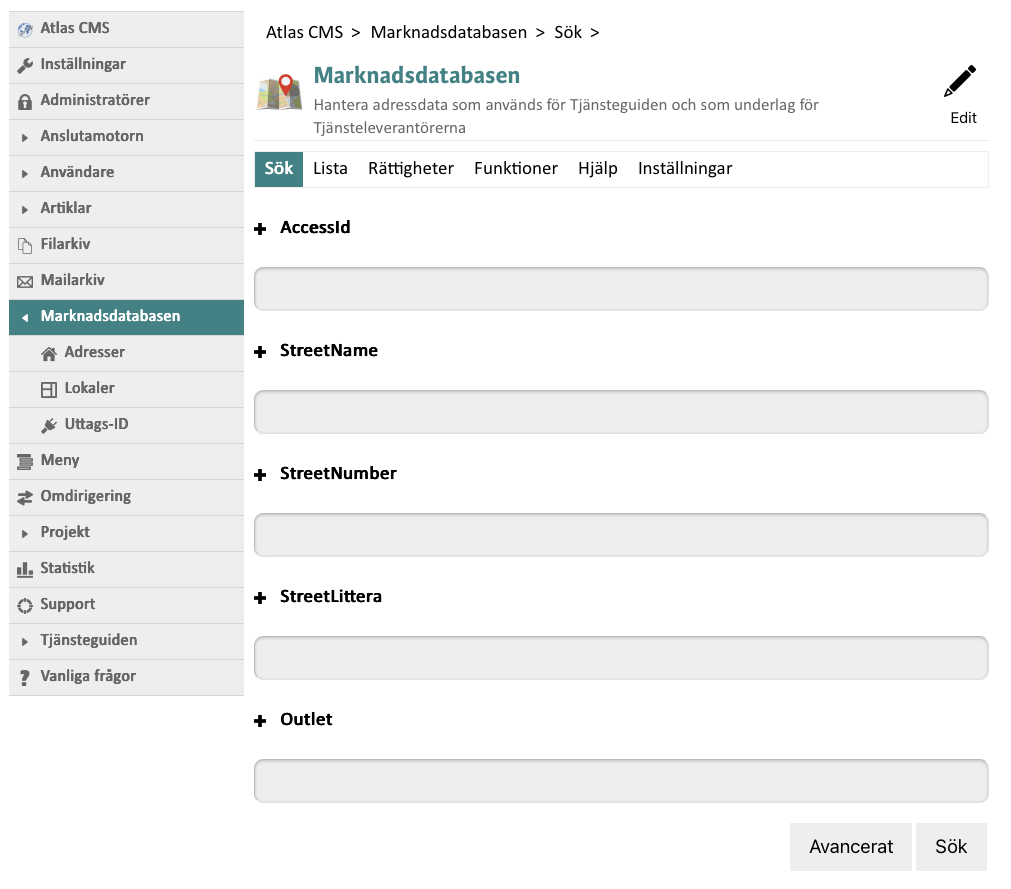Click the Omdirigering arrows icon

pos(25,497)
